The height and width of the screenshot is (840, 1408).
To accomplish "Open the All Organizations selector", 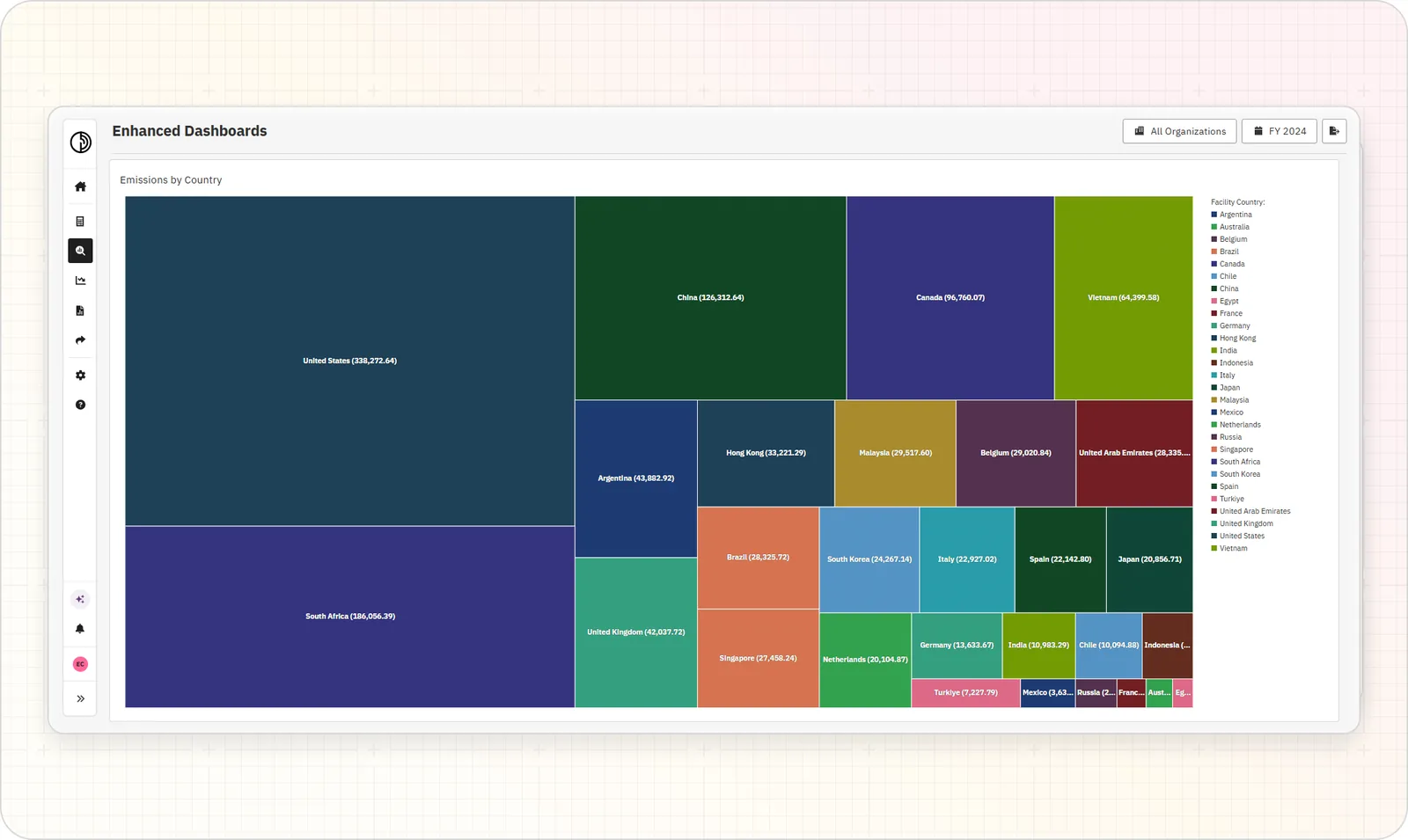I will click(1179, 131).
